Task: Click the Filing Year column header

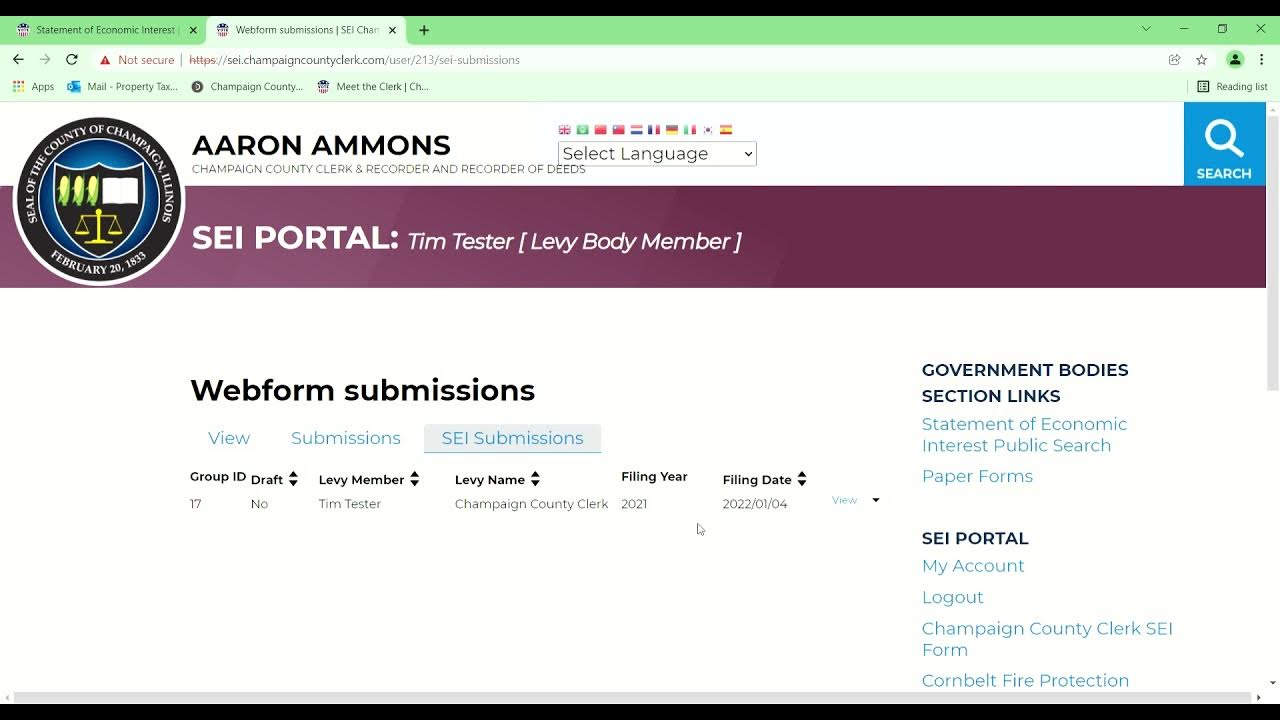Action: pos(654,477)
